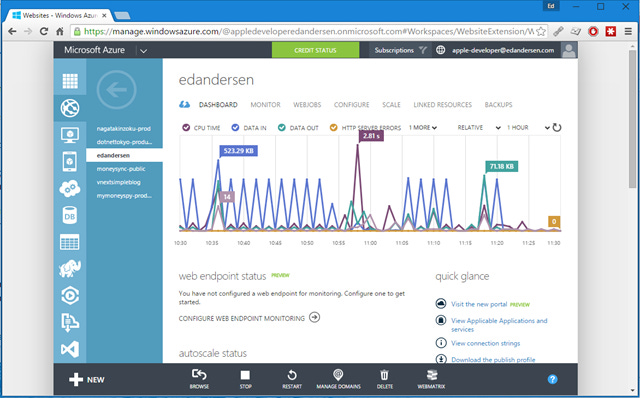The width and height of the screenshot is (640, 398).
Task: Select the Dashboard tab
Action: pyautogui.click(x=218, y=105)
